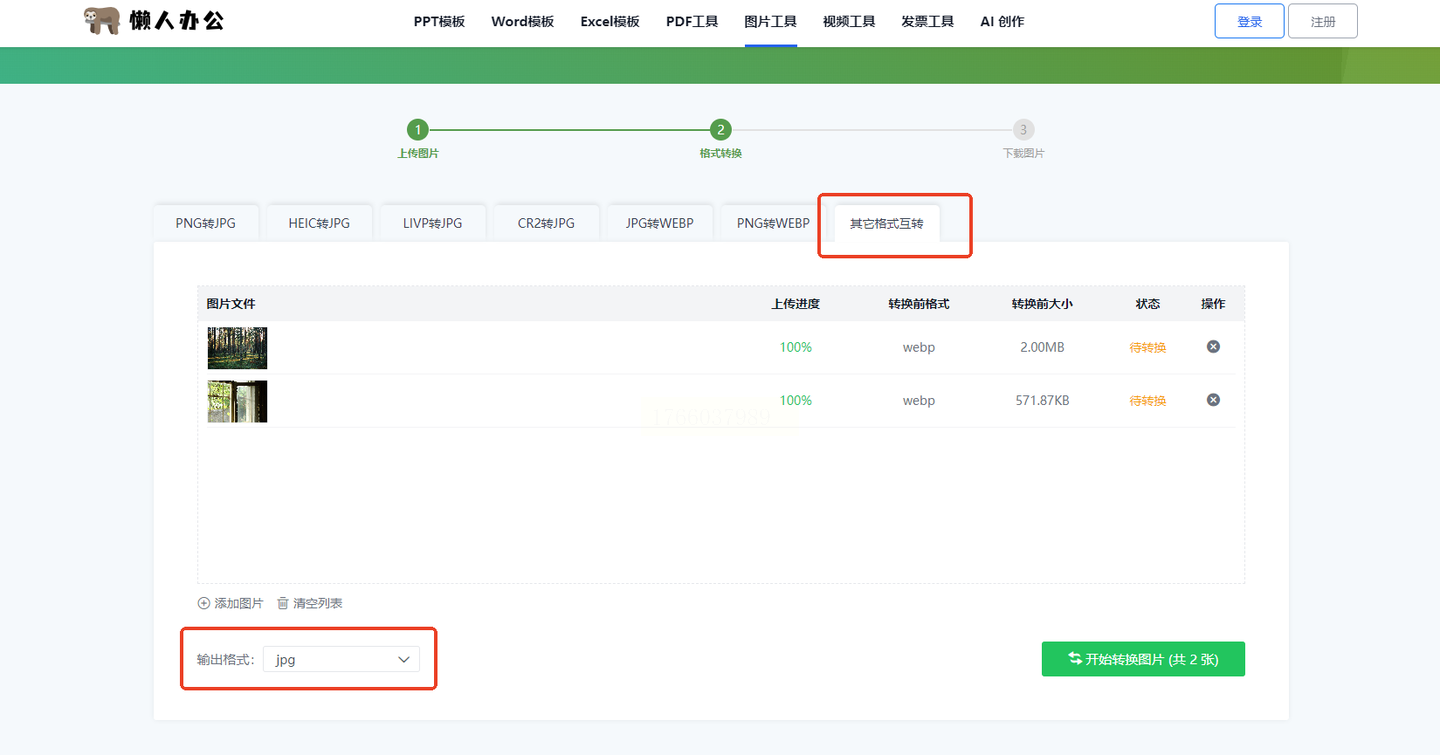Click the 转换前格式 column header
Screen dimensions: 1440x755
919,304
